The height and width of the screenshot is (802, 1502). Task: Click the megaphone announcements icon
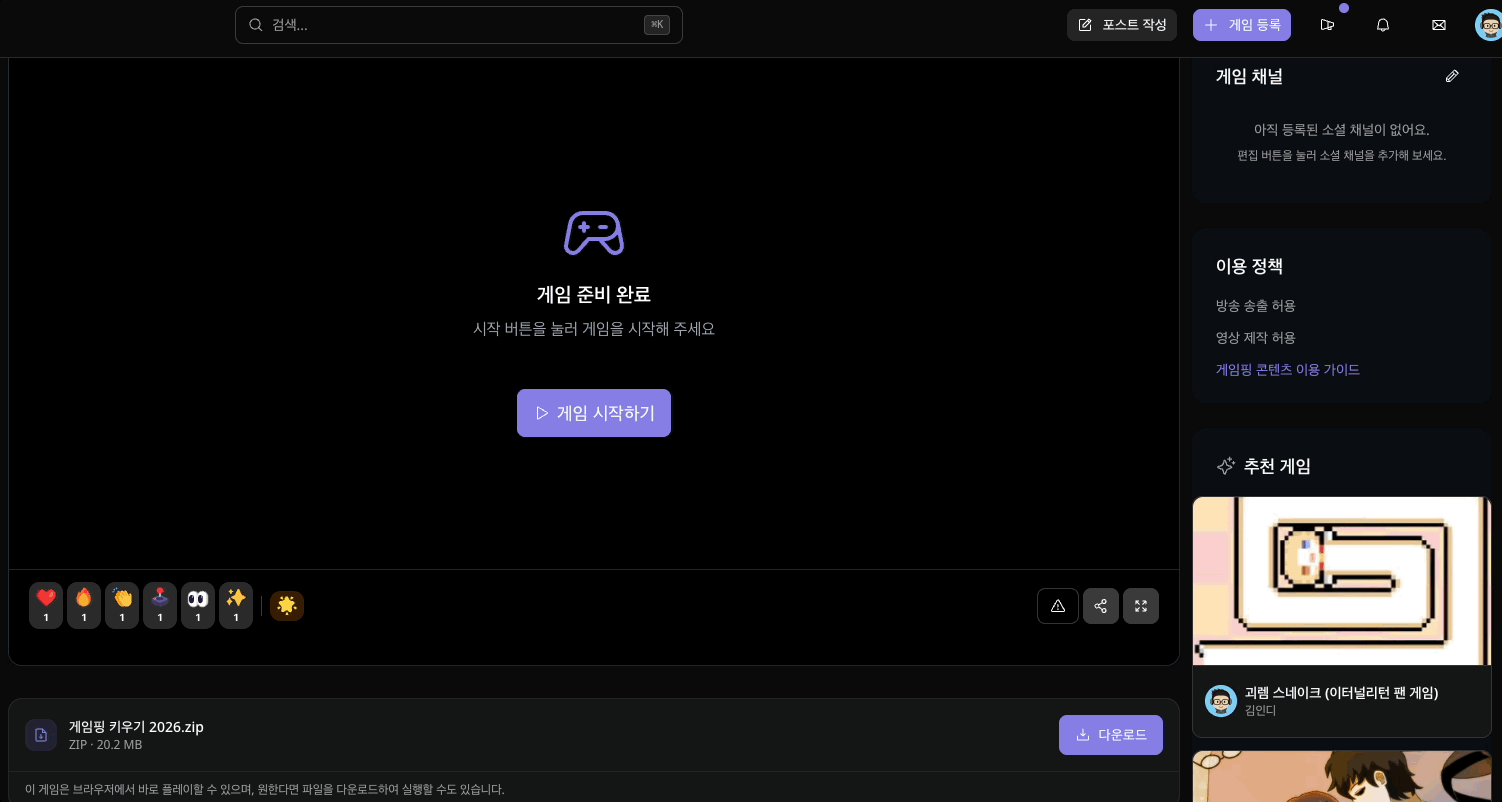click(x=1327, y=25)
